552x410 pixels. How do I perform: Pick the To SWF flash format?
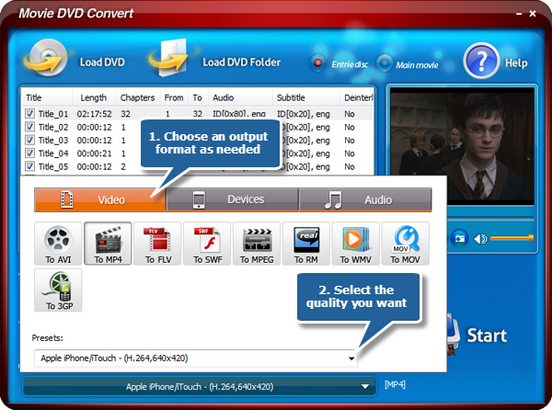[207, 244]
